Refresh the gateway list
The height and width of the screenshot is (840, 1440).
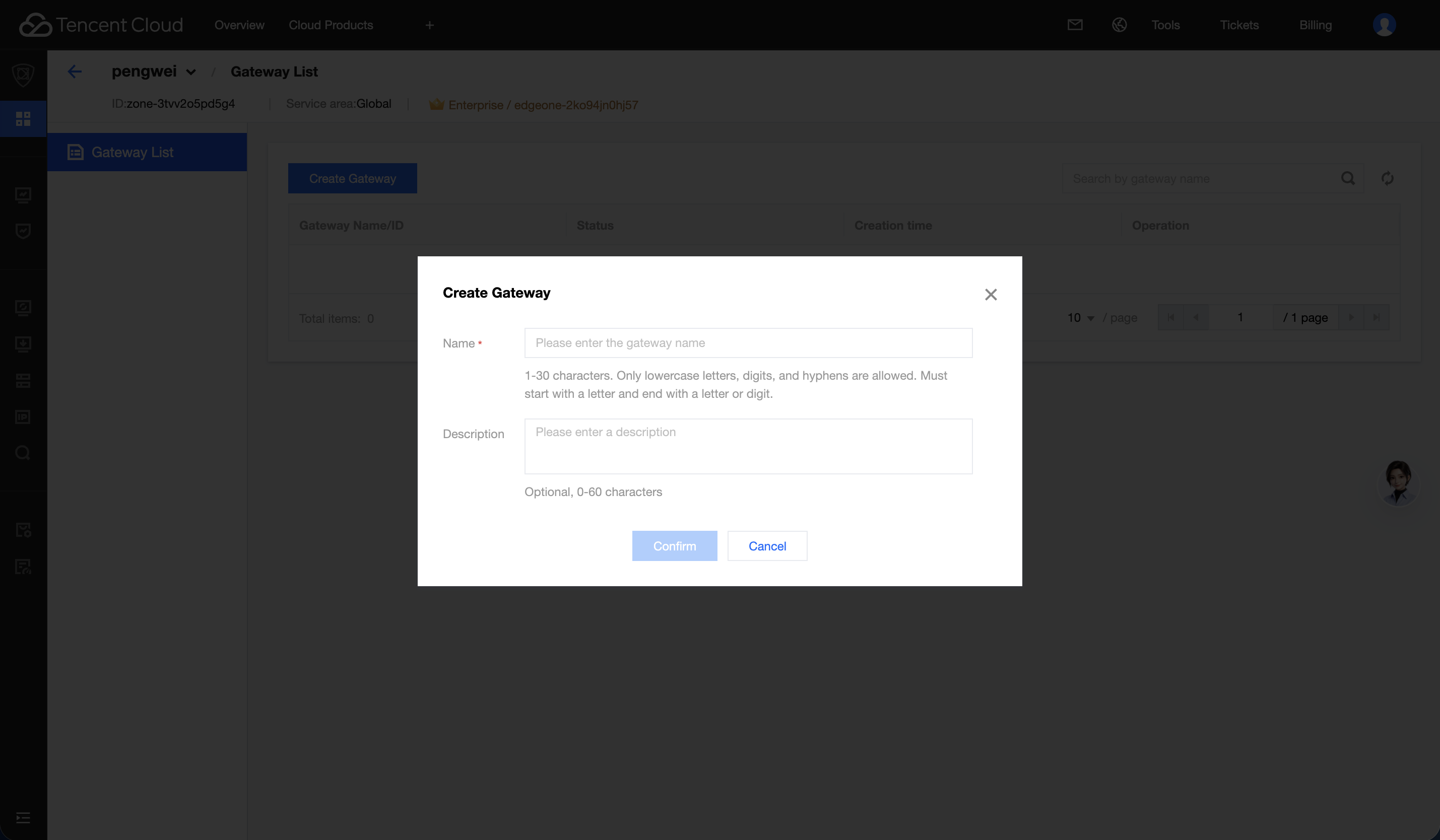coord(1388,178)
